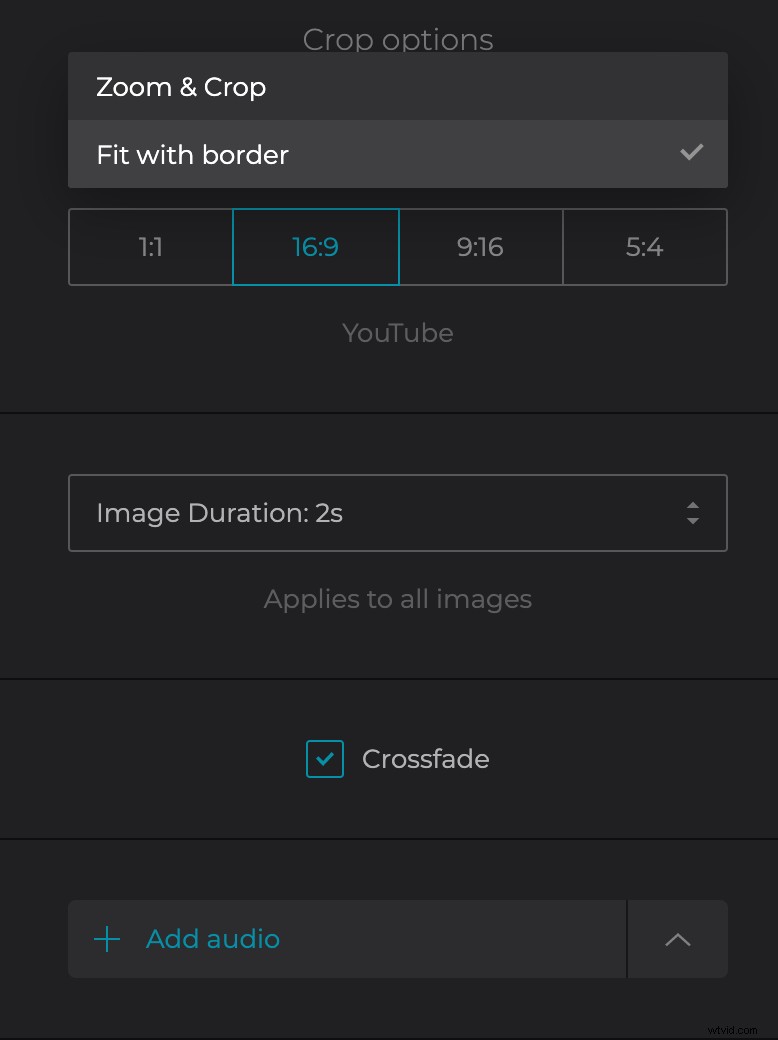Choose the 16:9 YouTube aspect ratio

point(315,246)
